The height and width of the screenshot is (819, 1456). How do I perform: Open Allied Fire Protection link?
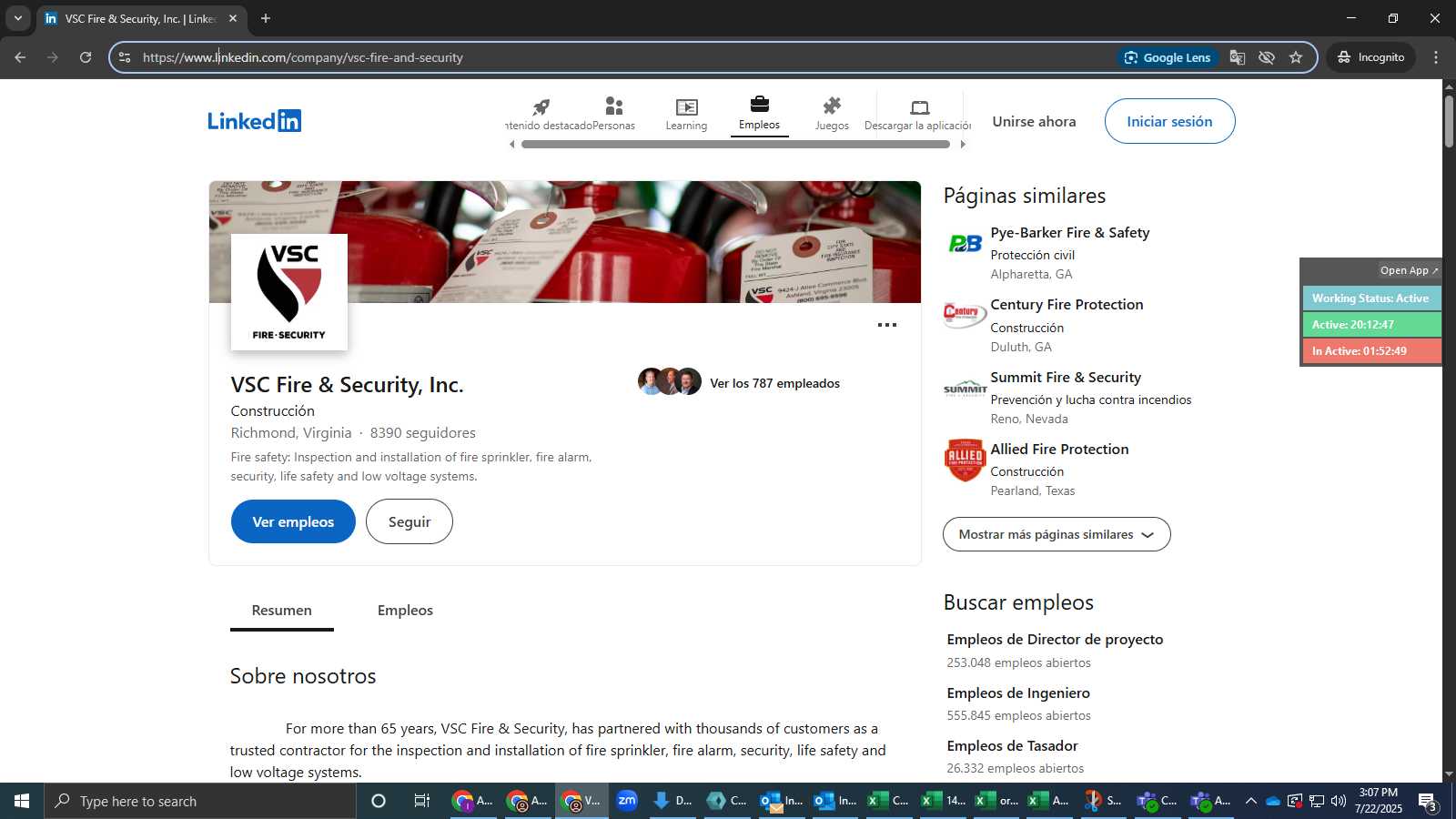point(1059,450)
